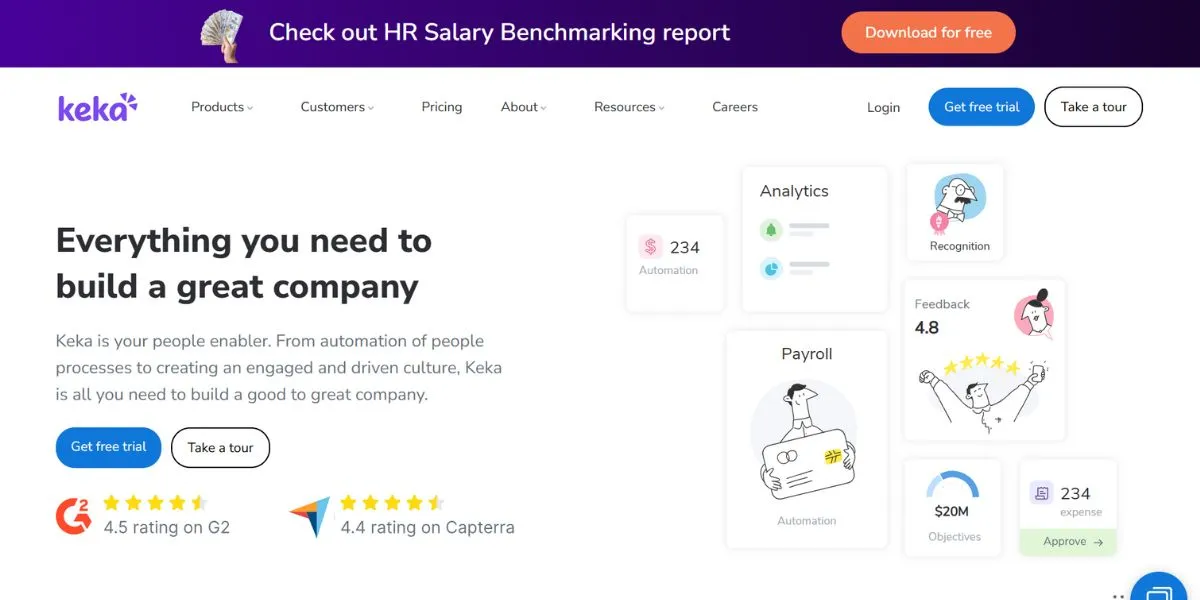
Task: Click the Login link
Action: (x=883, y=107)
